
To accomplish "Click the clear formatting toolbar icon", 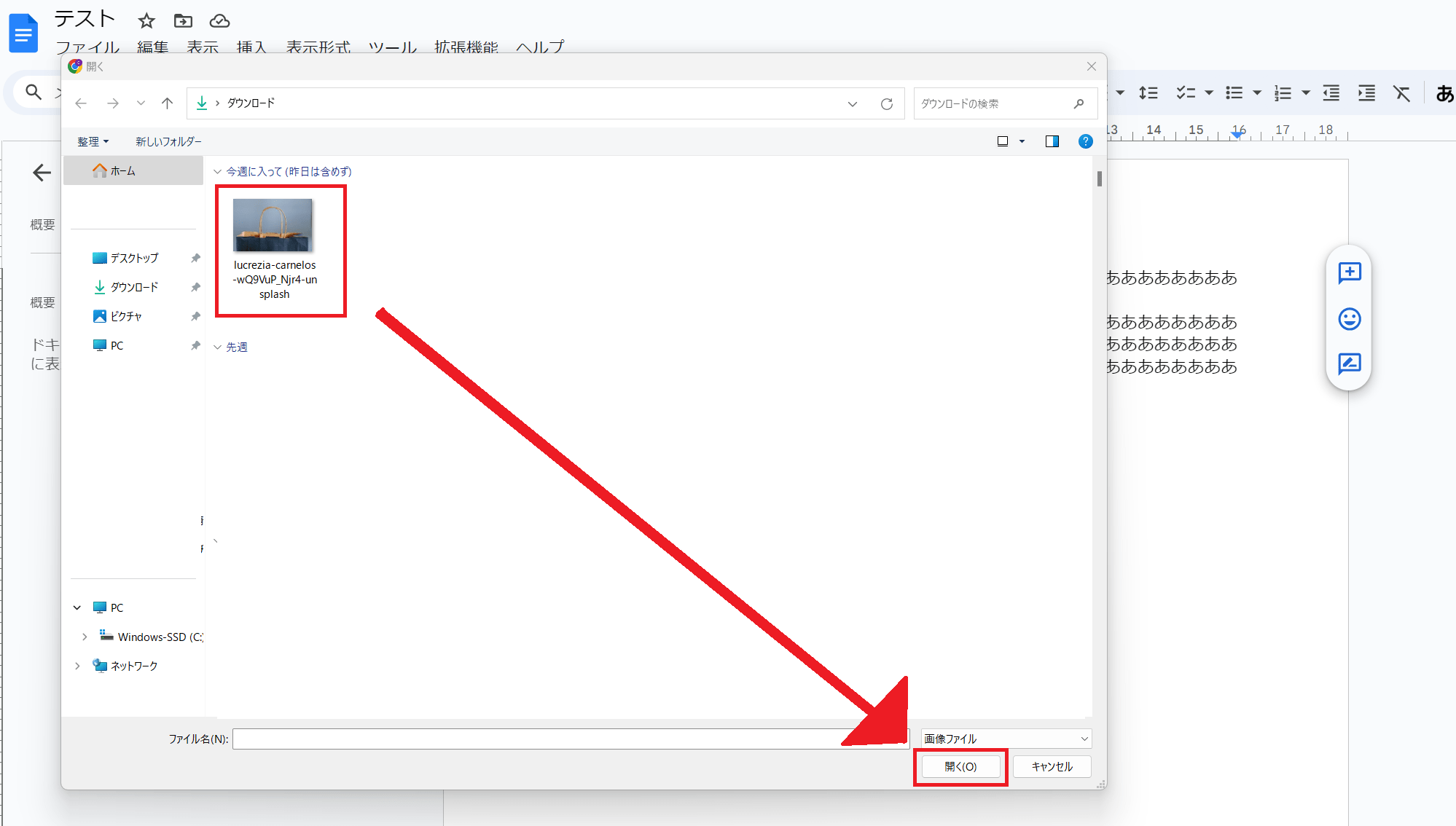I will [1401, 93].
